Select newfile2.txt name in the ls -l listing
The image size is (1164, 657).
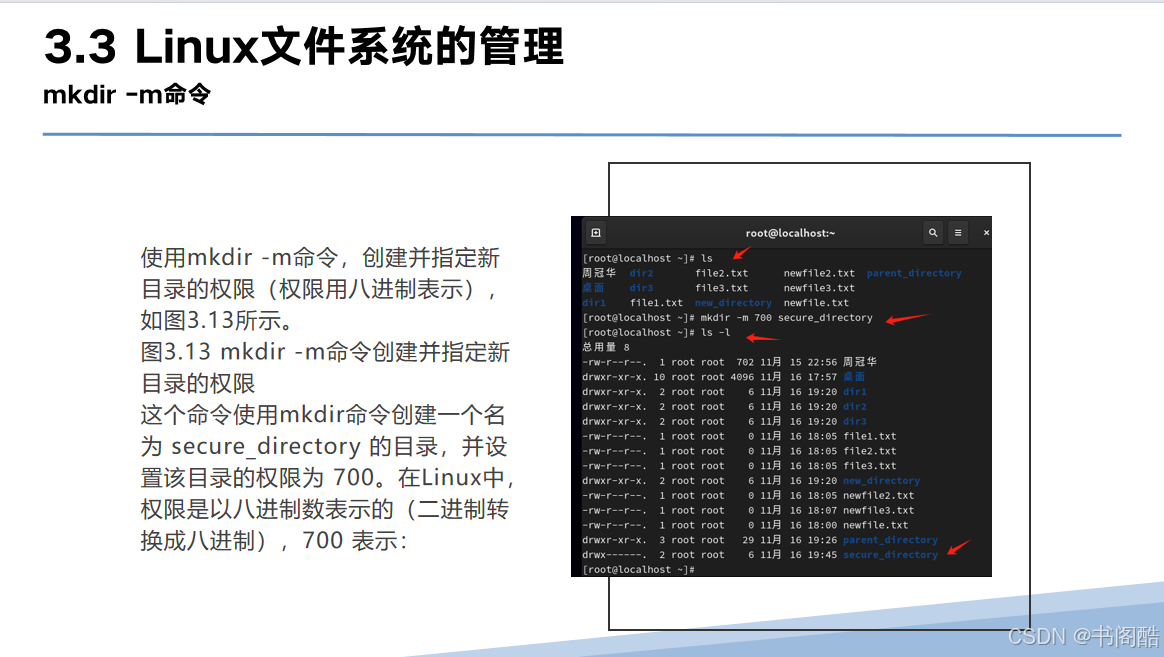tap(878, 496)
